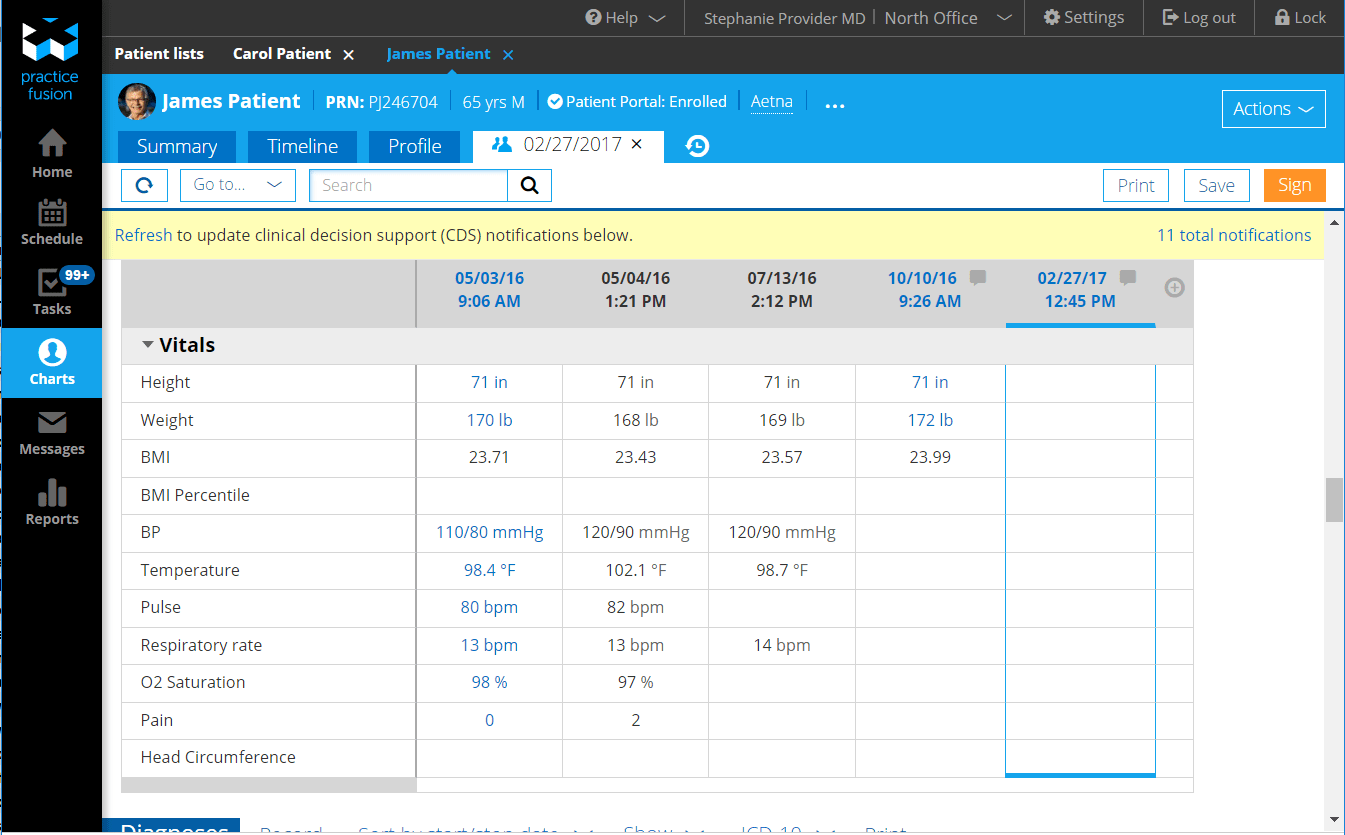Open Tasks with 99+ badge
The height and width of the screenshot is (835, 1345).
pos(52,291)
